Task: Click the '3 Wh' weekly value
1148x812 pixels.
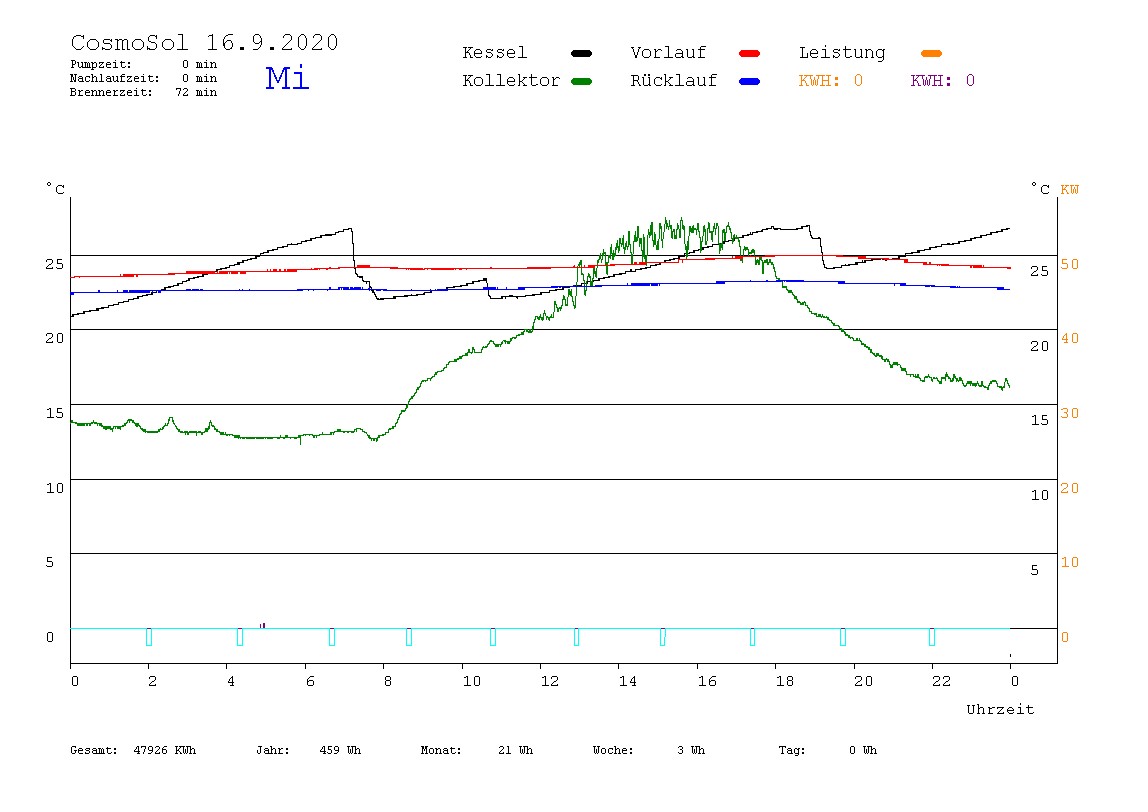Action: click(691, 750)
